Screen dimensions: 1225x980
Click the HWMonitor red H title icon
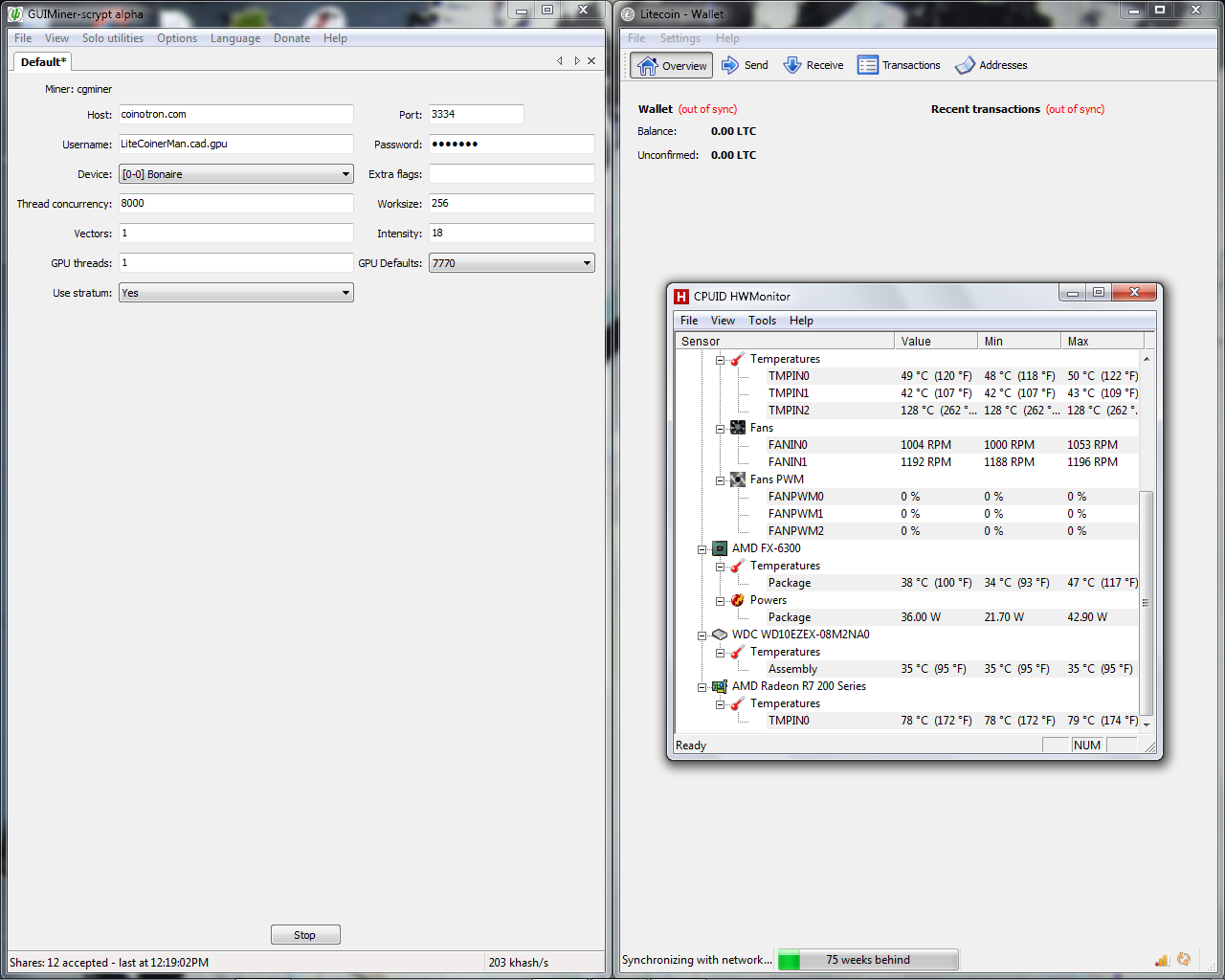tap(681, 296)
